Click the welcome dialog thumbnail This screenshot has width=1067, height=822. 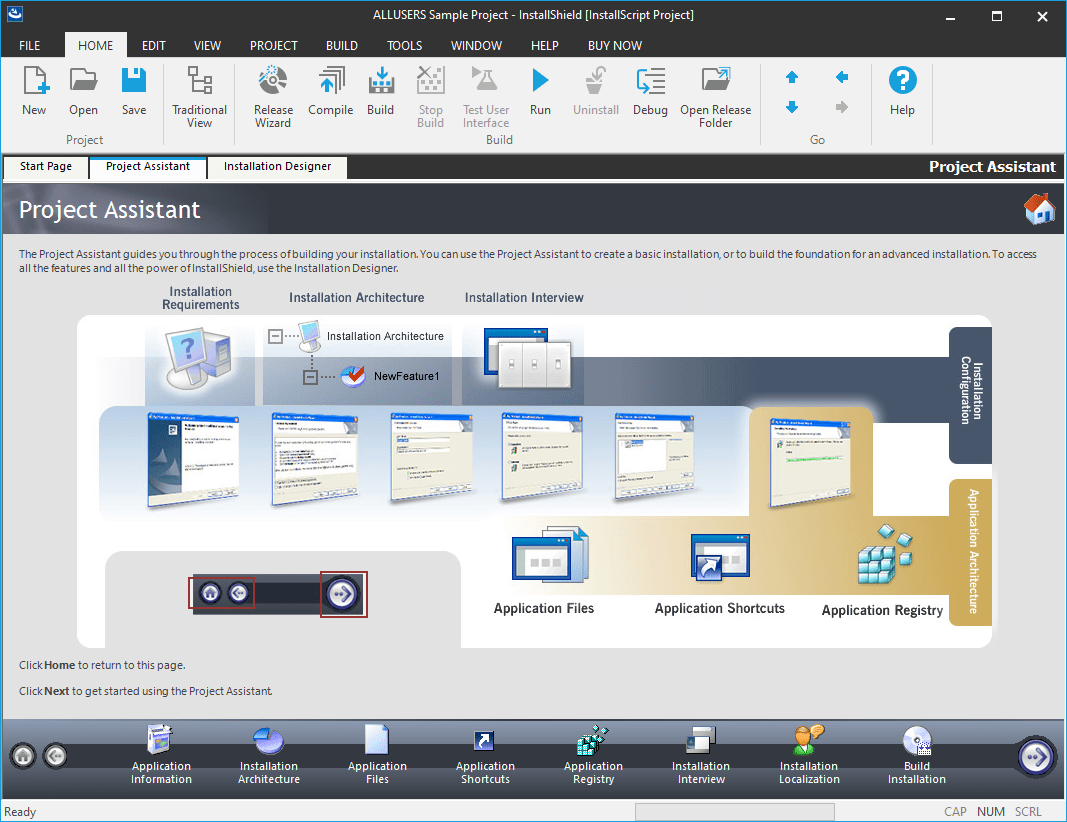pos(193,460)
